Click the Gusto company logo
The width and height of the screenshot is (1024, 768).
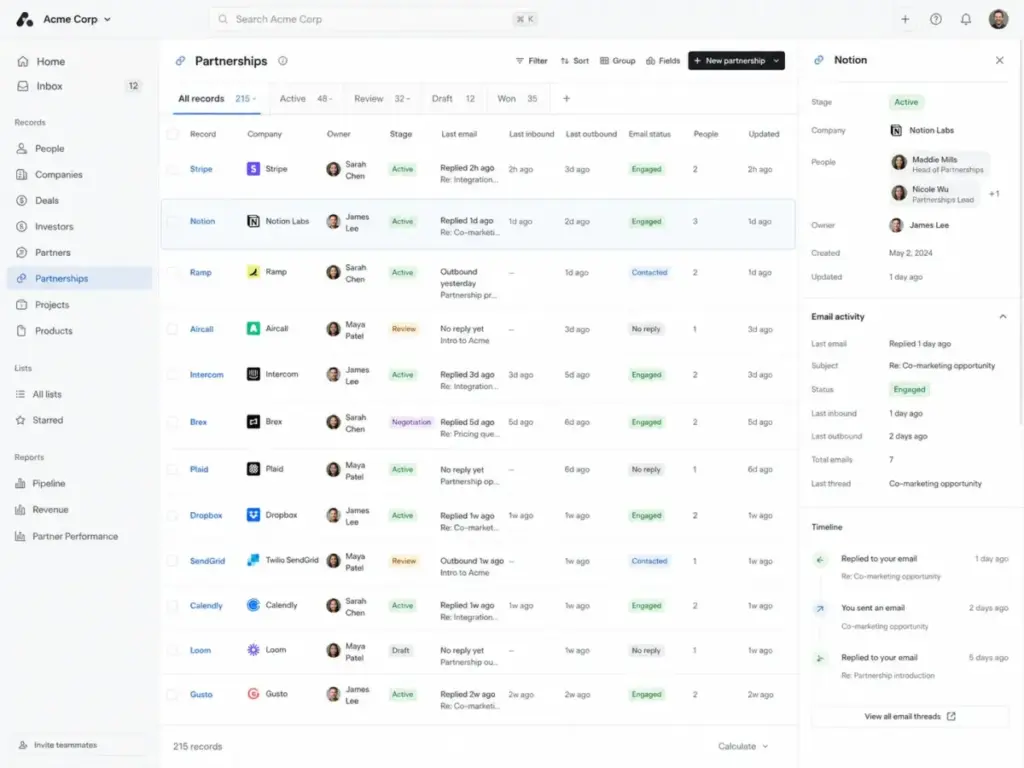point(253,694)
